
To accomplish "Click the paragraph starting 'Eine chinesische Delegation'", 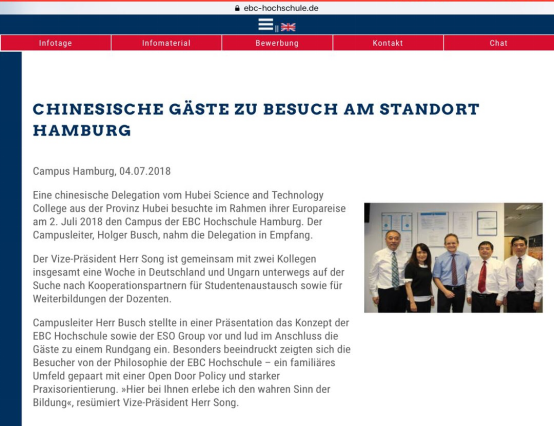I will (189, 215).
